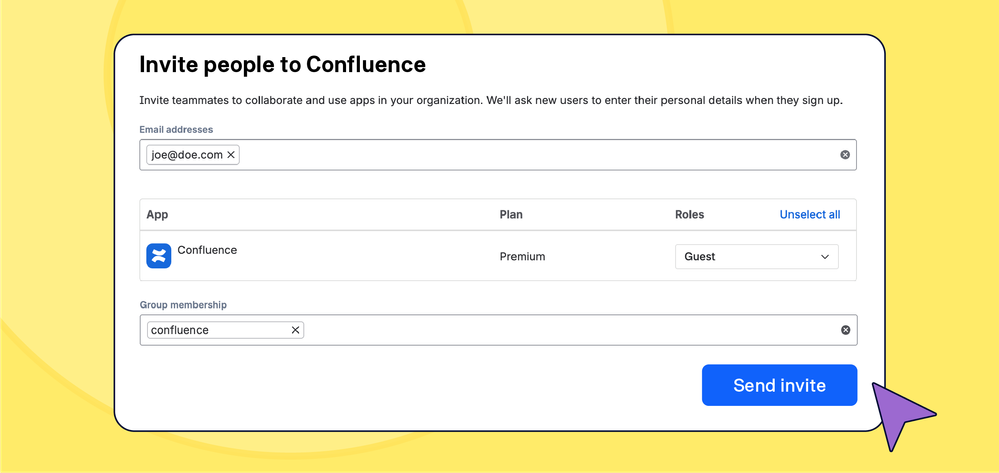
Task: Click the Invite people to Confluence heading
Action: tap(282, 64)
